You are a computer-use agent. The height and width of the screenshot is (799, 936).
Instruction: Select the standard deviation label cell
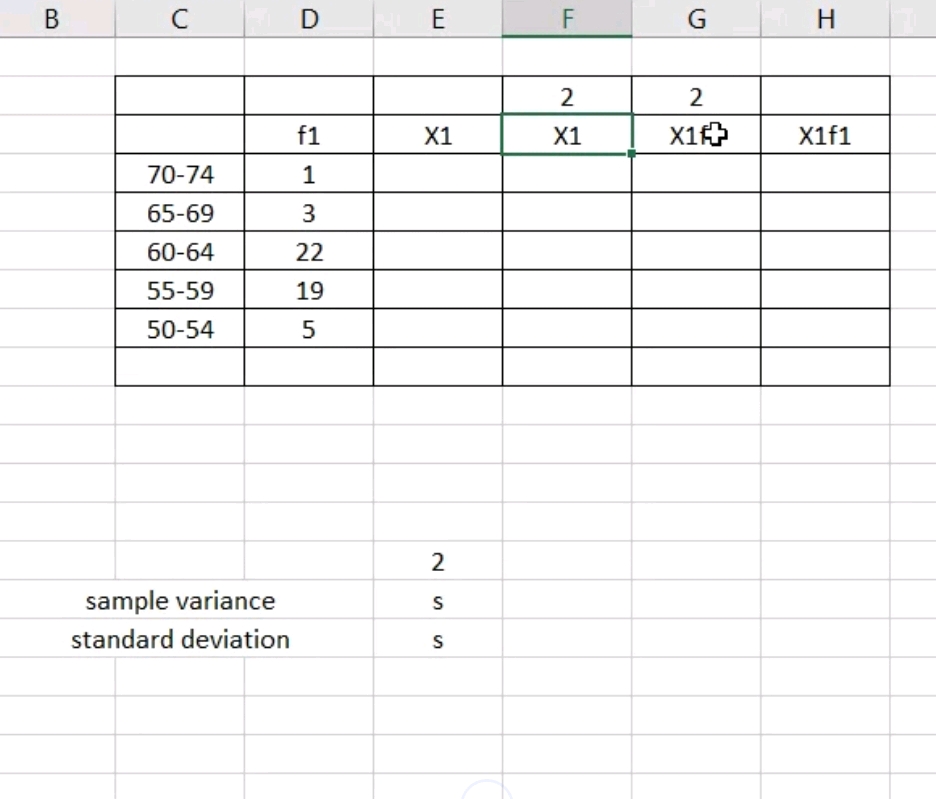pyautogui.click(x=179, y=640)
